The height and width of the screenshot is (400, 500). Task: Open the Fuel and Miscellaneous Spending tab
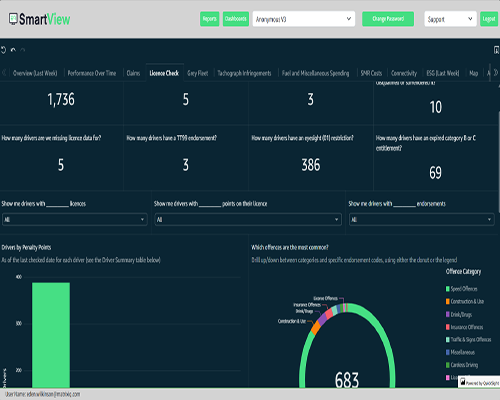tap(315, 73)
